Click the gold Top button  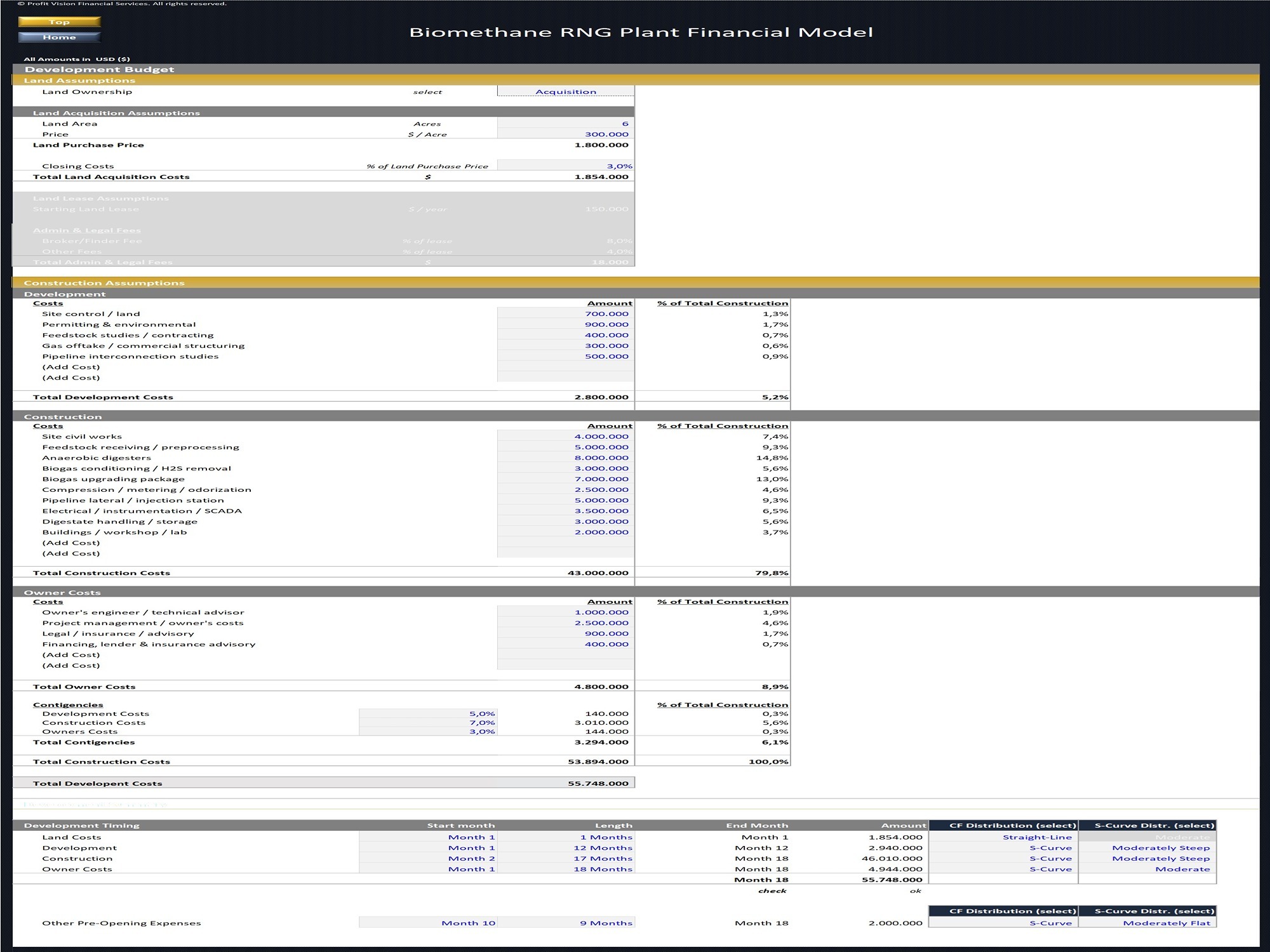(60, 22)
